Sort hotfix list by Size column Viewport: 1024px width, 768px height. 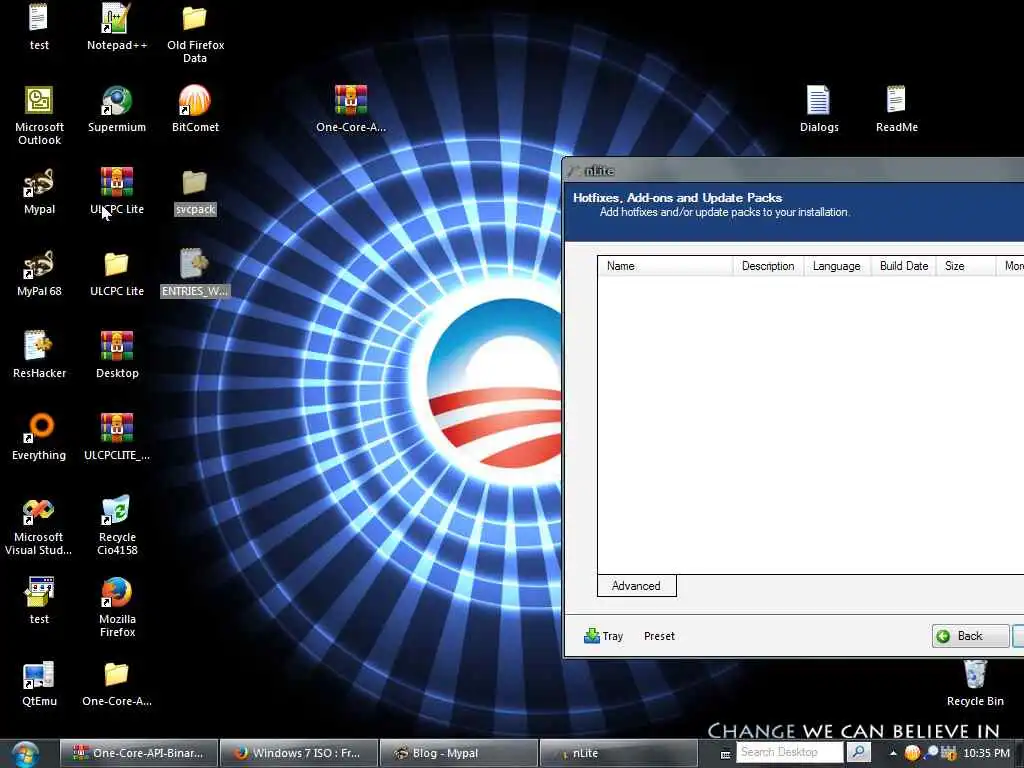click(966, 266)
